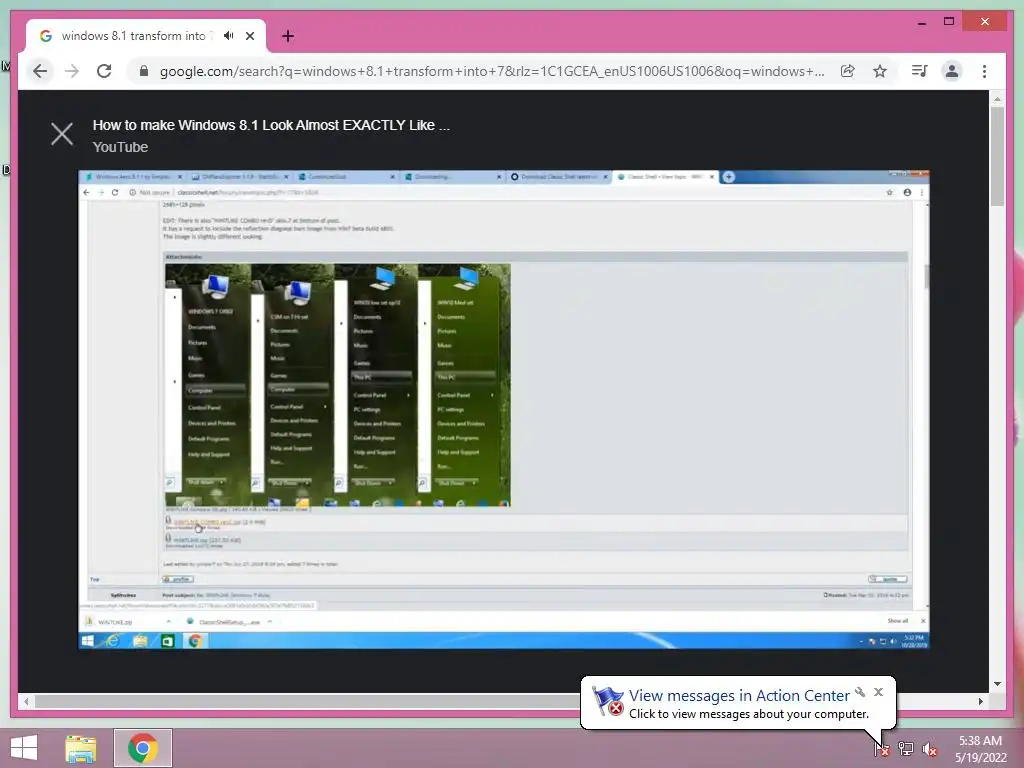Click the horizontal scroll right arrow
This screenshot has height=768, width=1024.
[x=981, y=701]
